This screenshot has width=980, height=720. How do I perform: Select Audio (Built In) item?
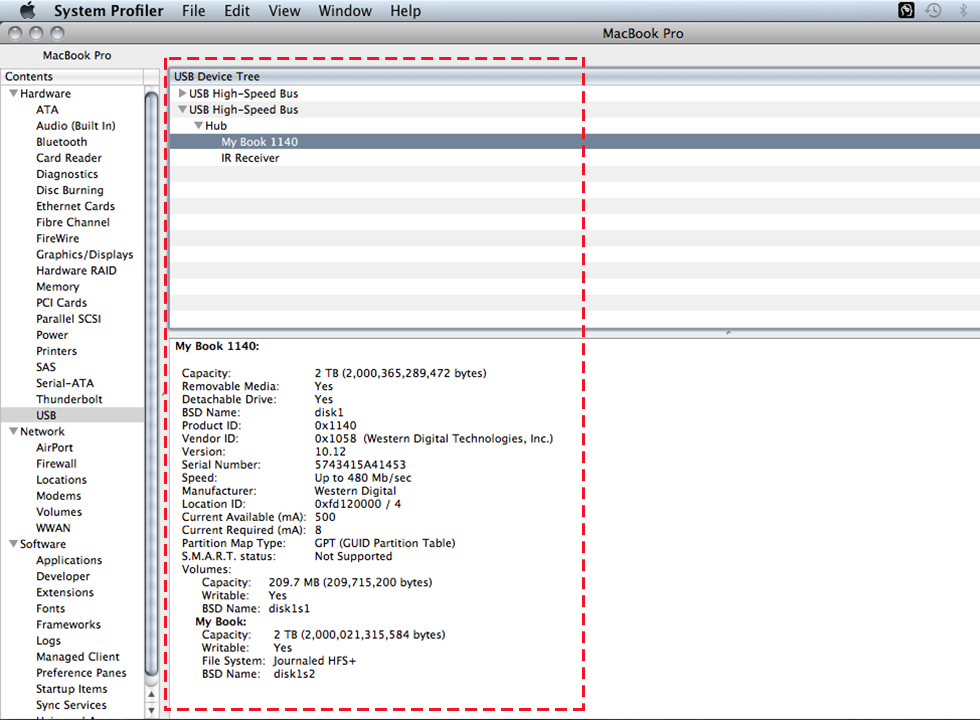coord(76,126)
